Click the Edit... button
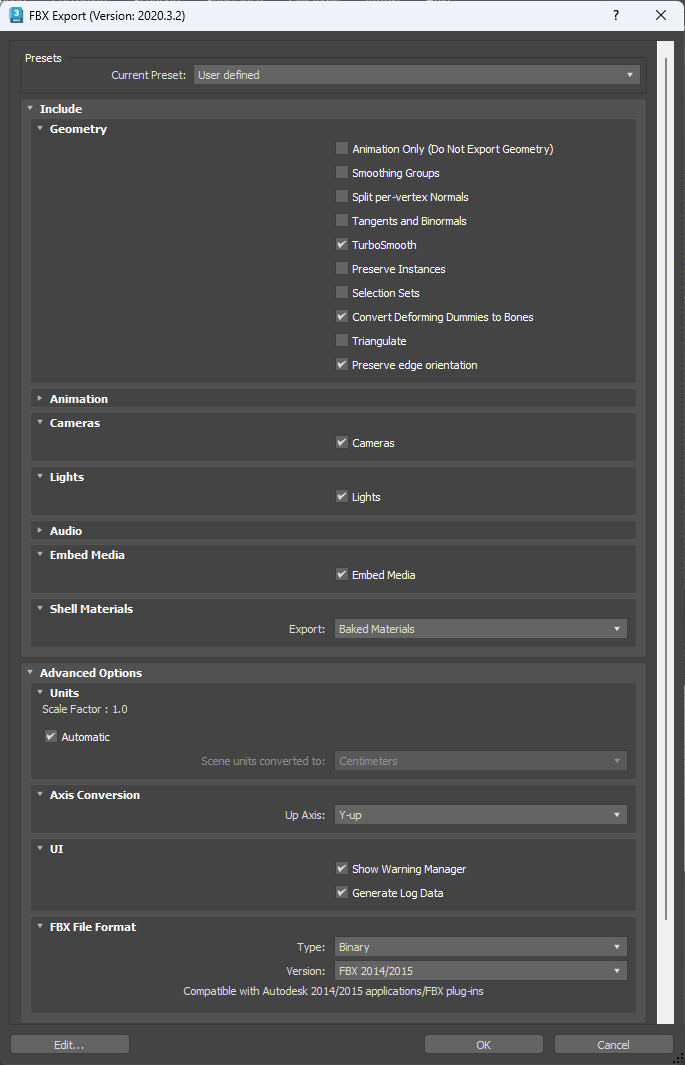 pos(69,1045)
